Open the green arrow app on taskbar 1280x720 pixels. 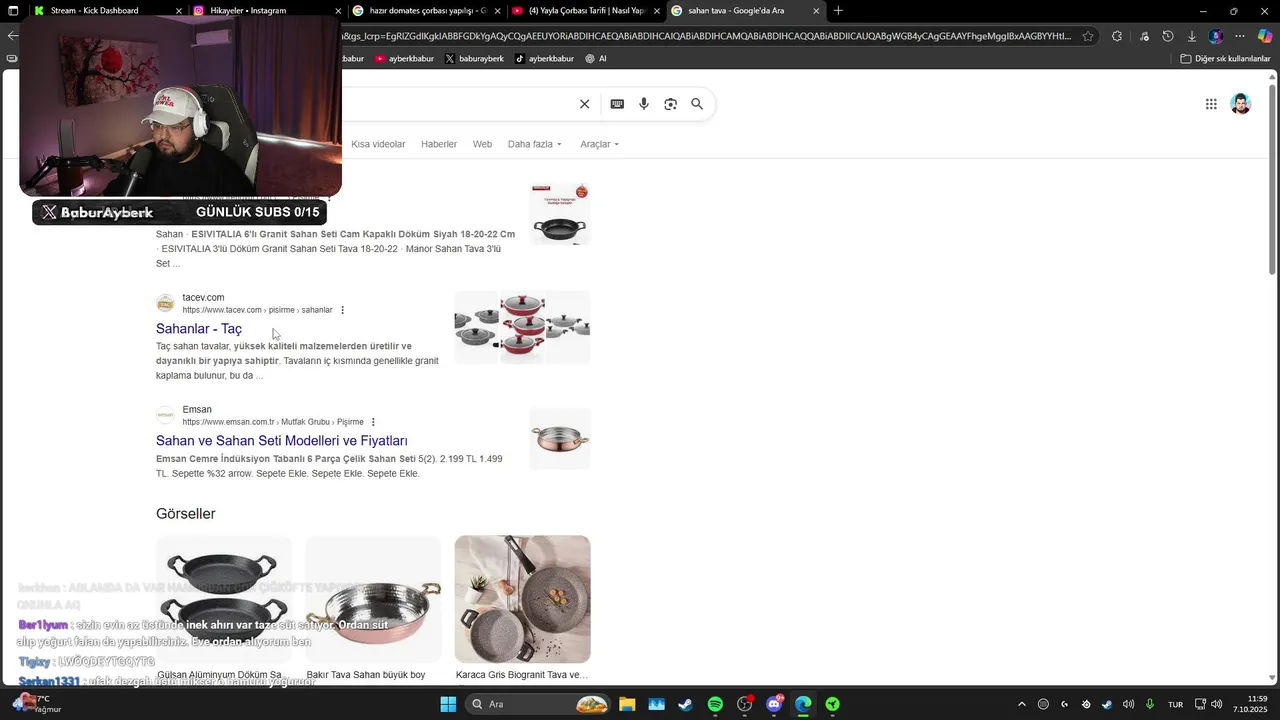tap(832, 704)
